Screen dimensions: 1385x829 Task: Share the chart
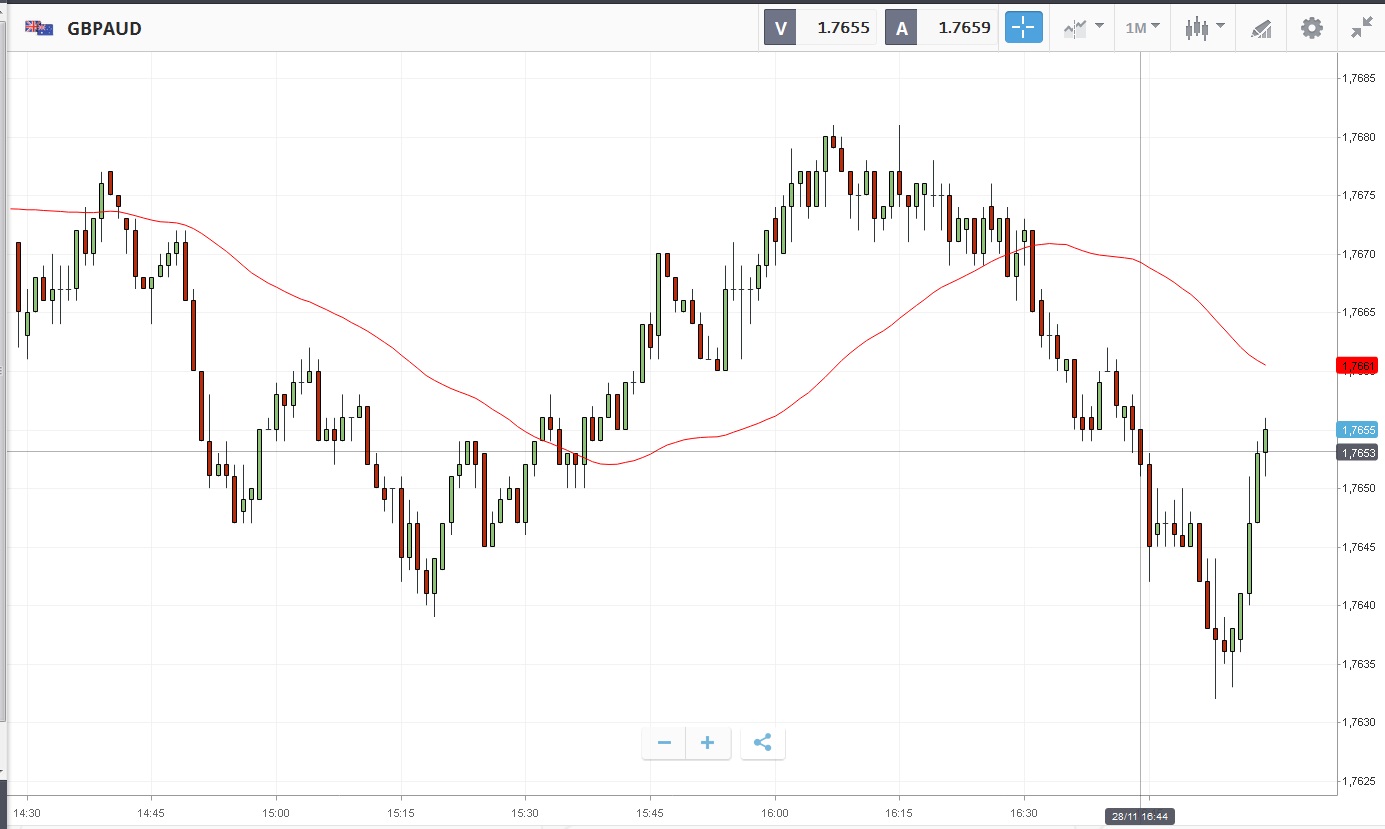[763, 743]
